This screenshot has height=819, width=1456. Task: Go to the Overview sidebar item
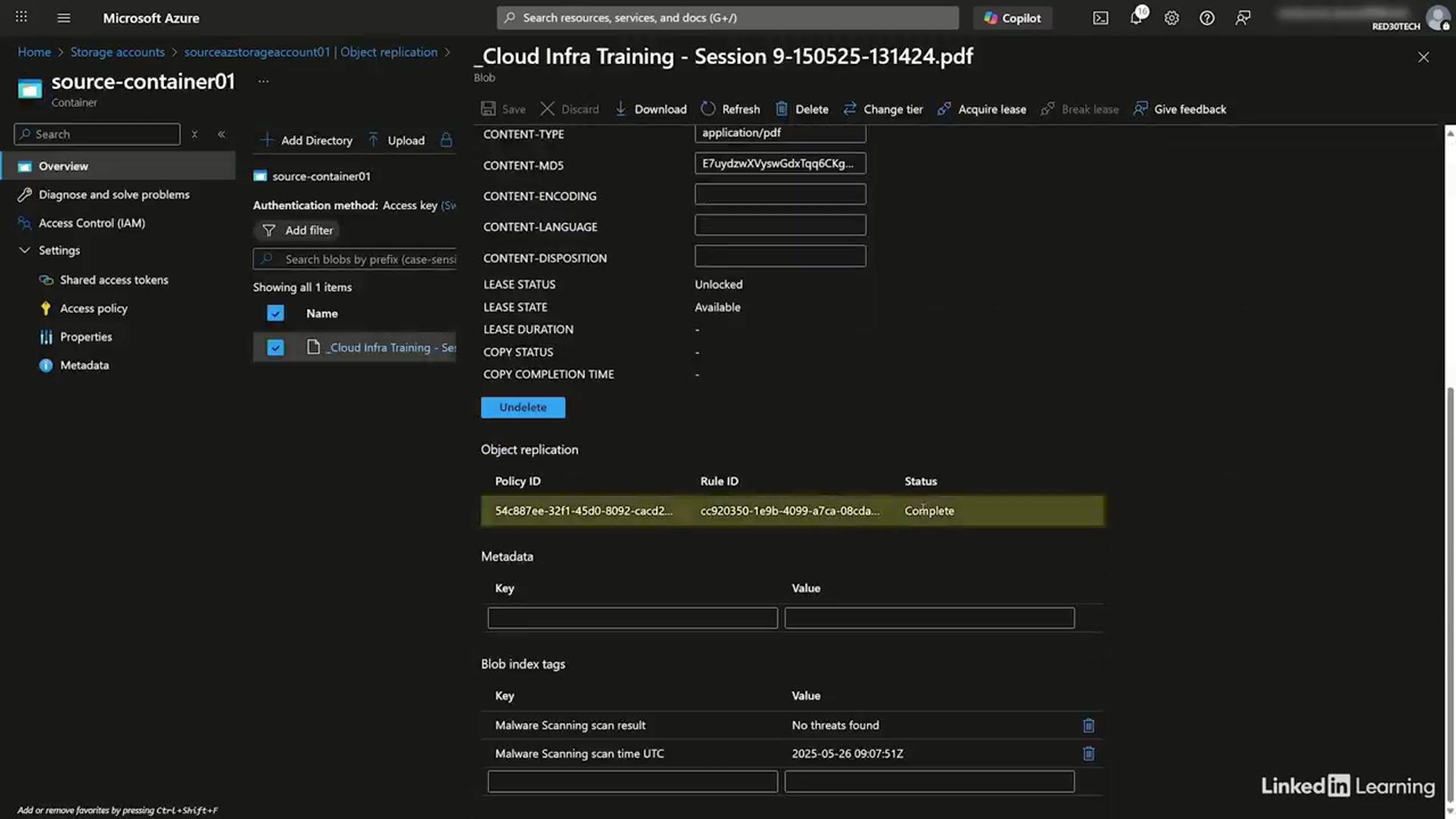pyautogui.click(x=63, y=165)
